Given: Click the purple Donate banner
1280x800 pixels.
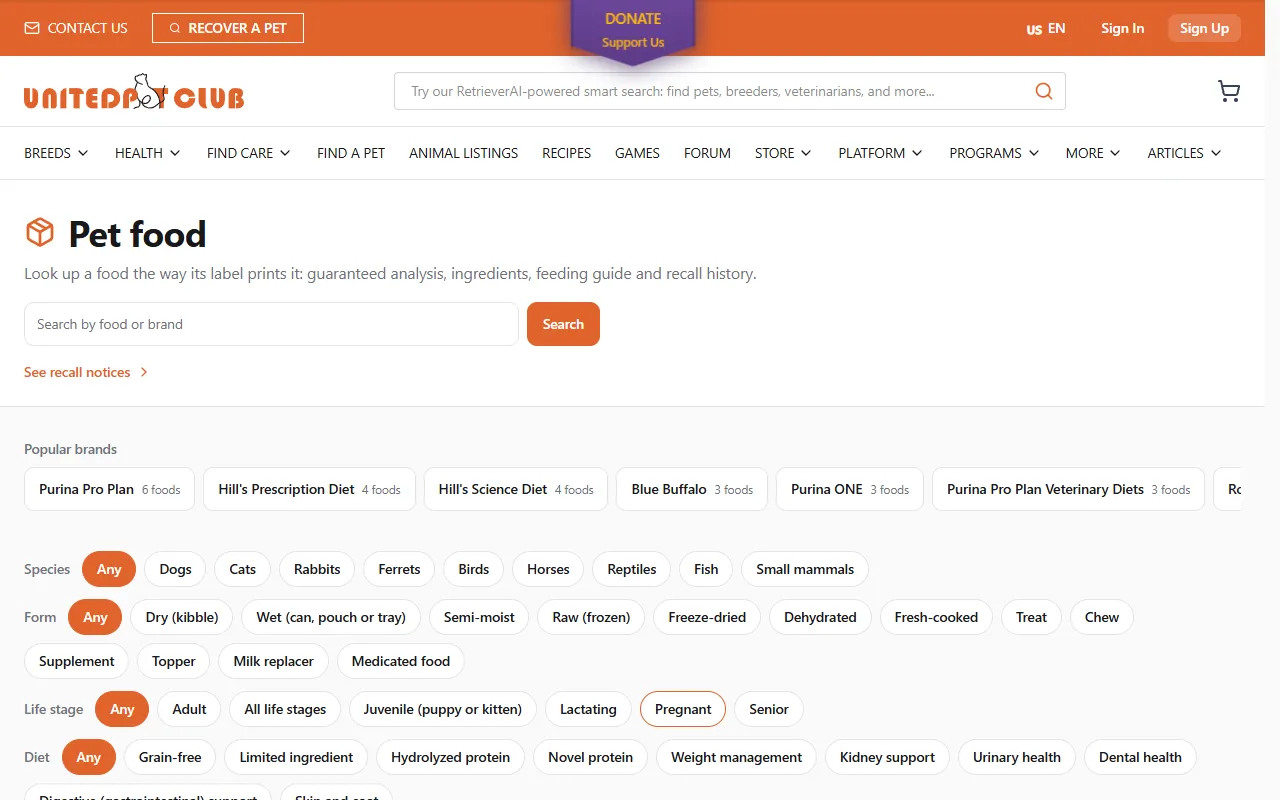Looking at the screenshot, I should pyautogui.click(x=633, y=31).
